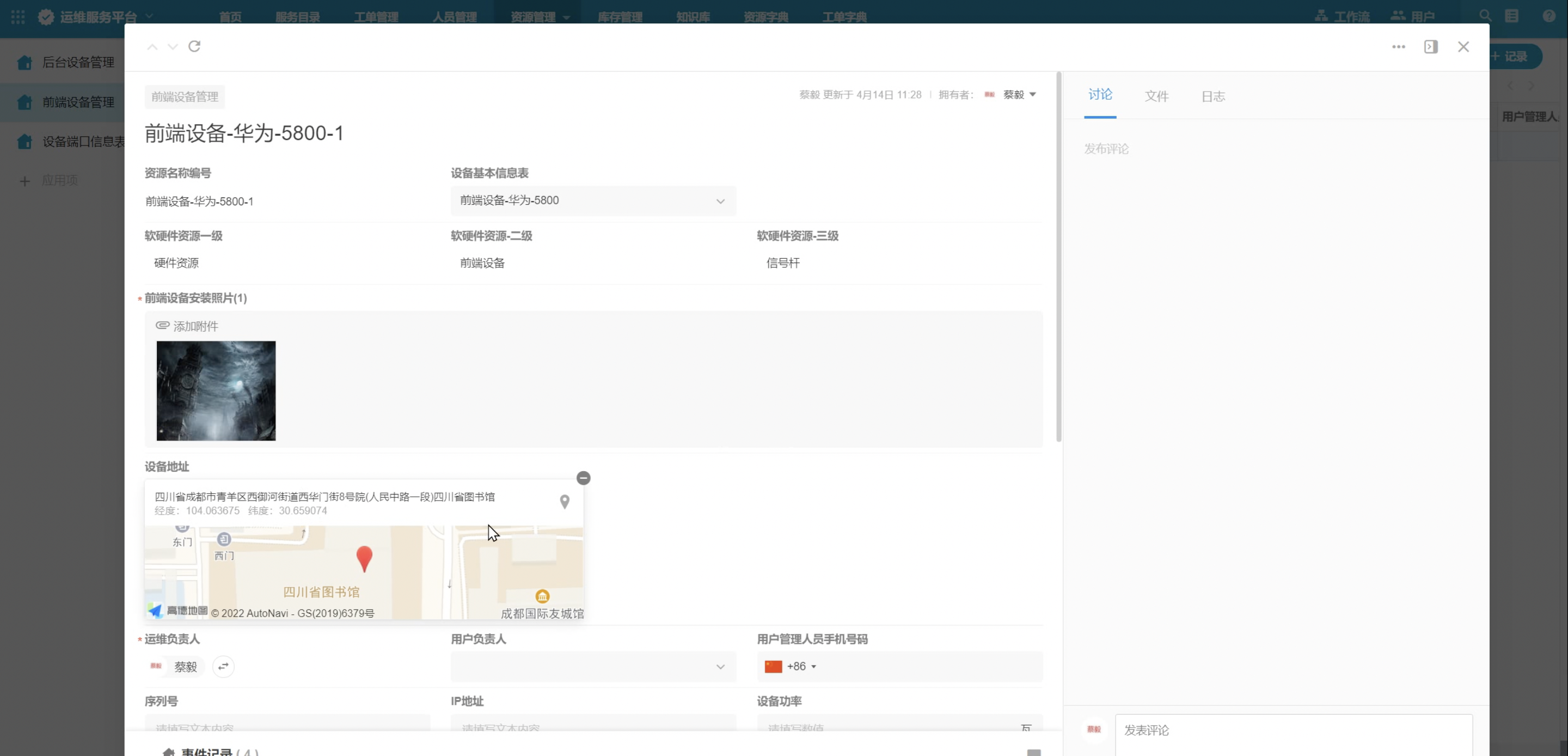The height and width of the screenshot is (756, 1568).
Task: Open 首页 in top navigation
Action: coord(230,17)
